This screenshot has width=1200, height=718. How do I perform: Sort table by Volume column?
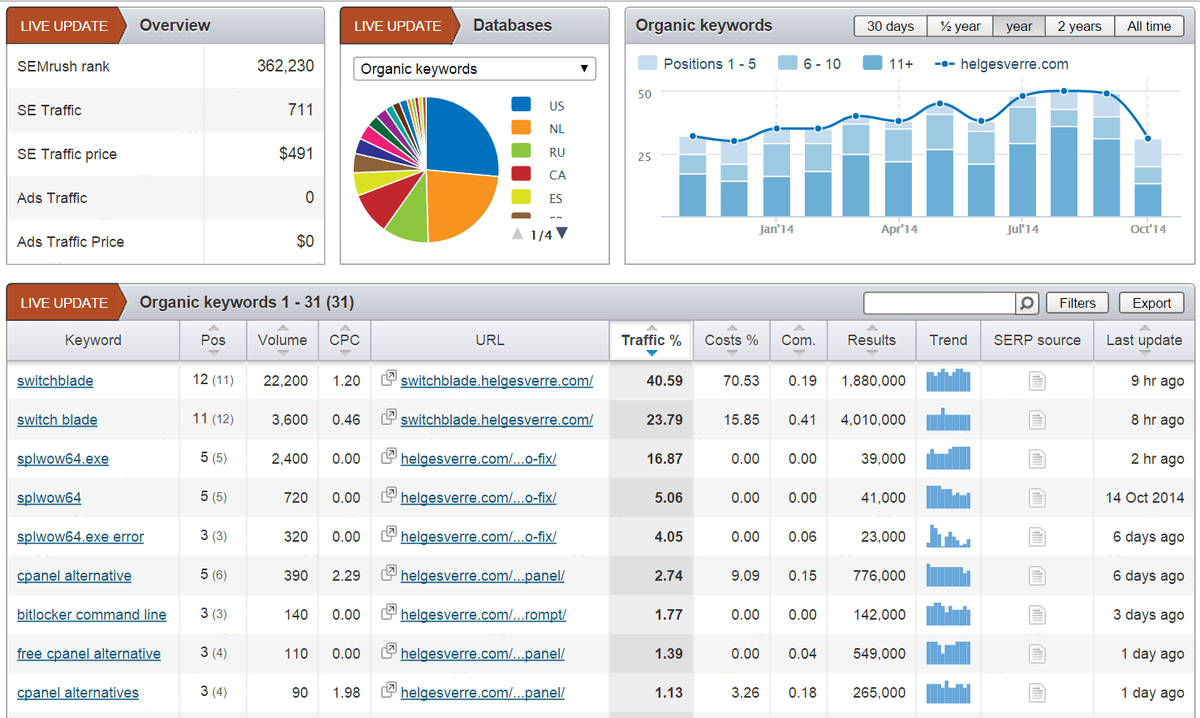[x=282, y=341]
